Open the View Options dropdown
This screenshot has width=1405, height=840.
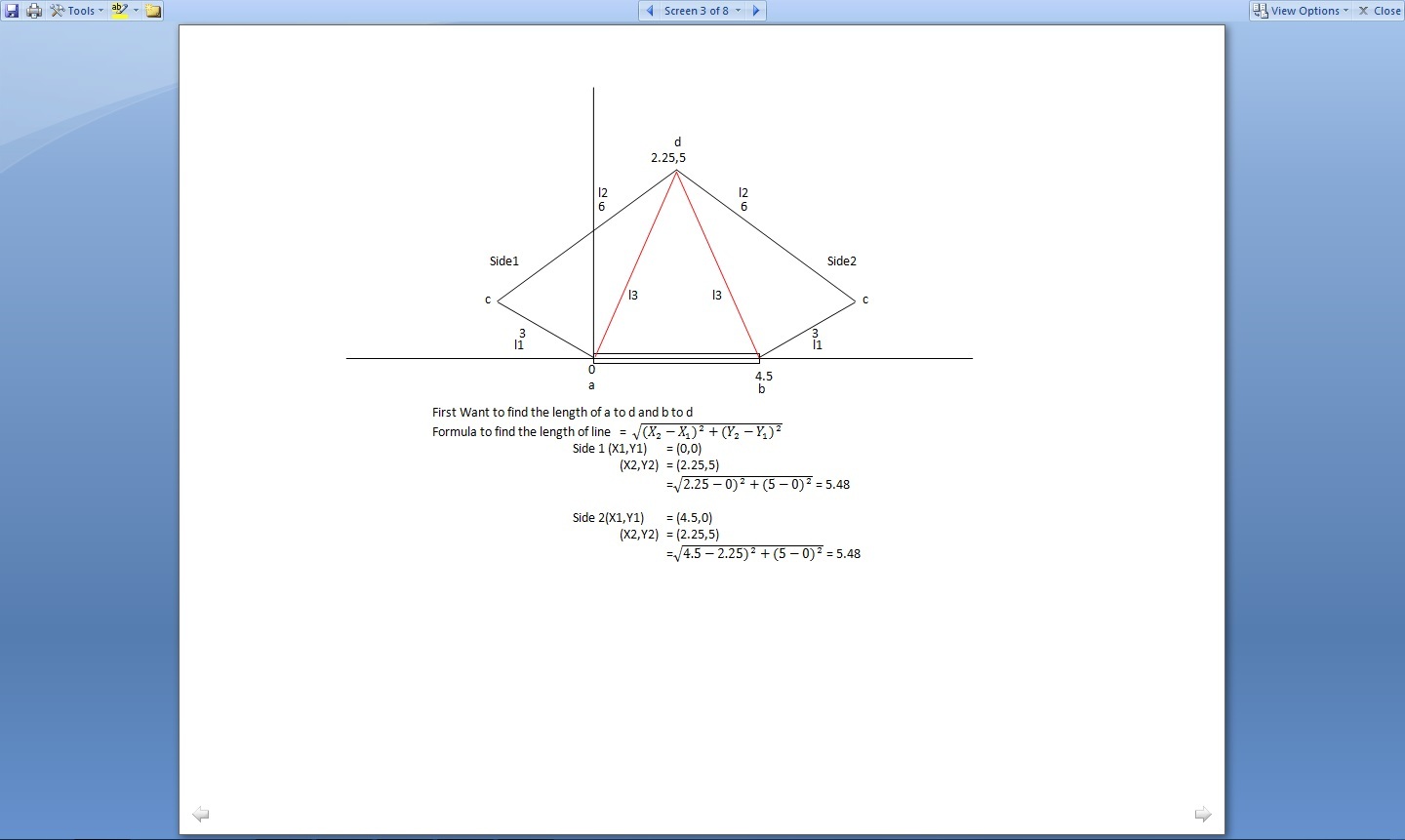pyautogui.click(x=1302, y=11)
